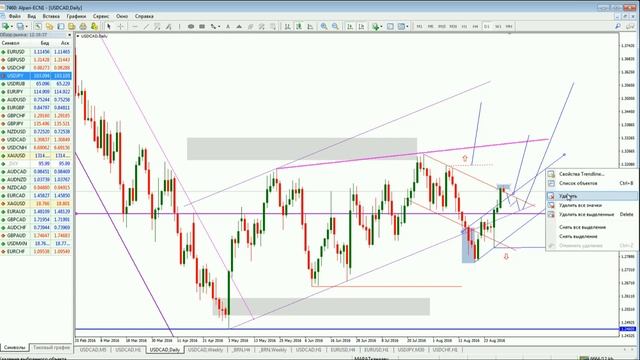Screen dimensions: 640x360
Task: Select the Cursor arrow tool
Action: (x=109, y=26)
